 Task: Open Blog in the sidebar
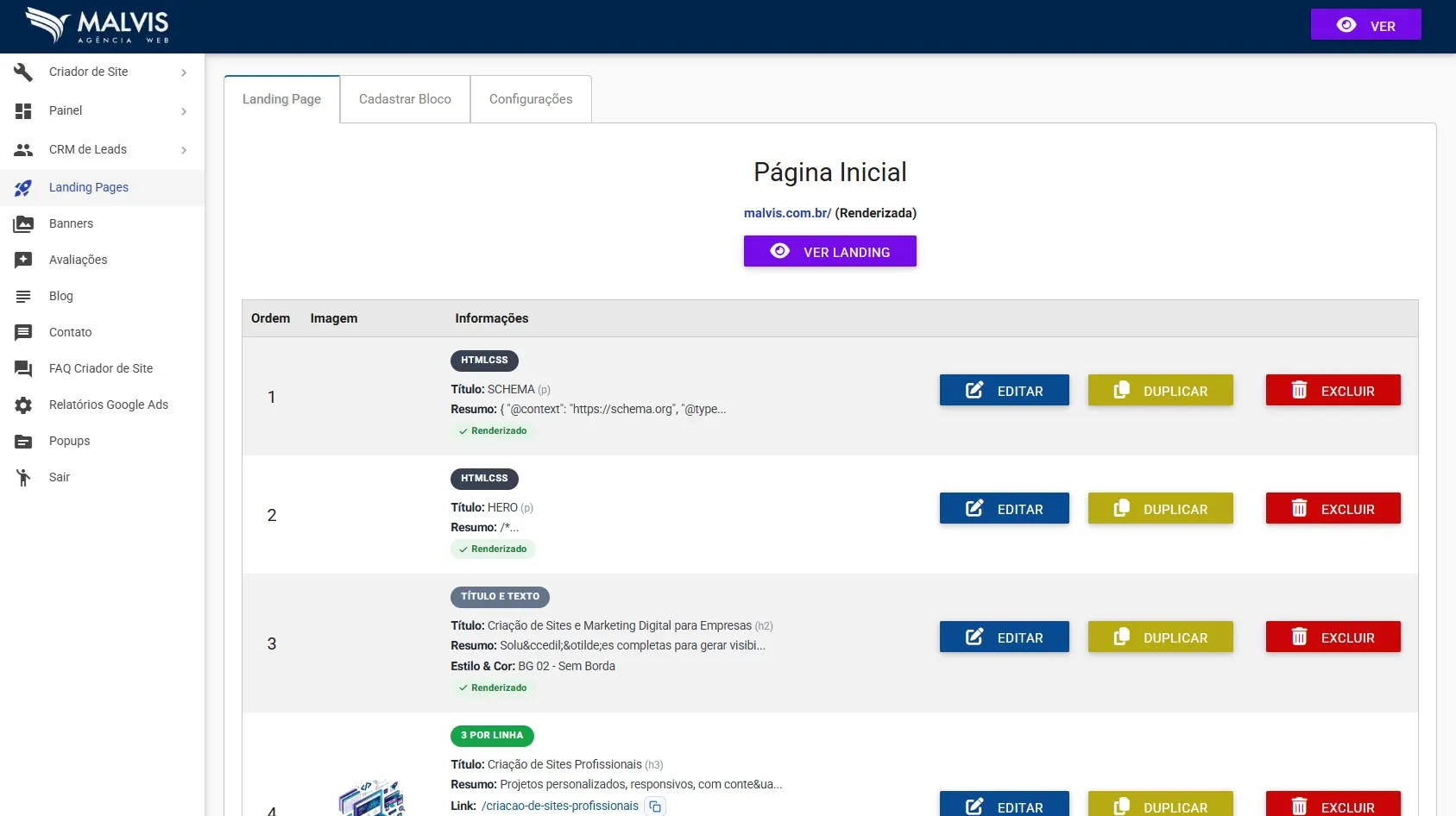pyautogui.click(x=102, y=297)
